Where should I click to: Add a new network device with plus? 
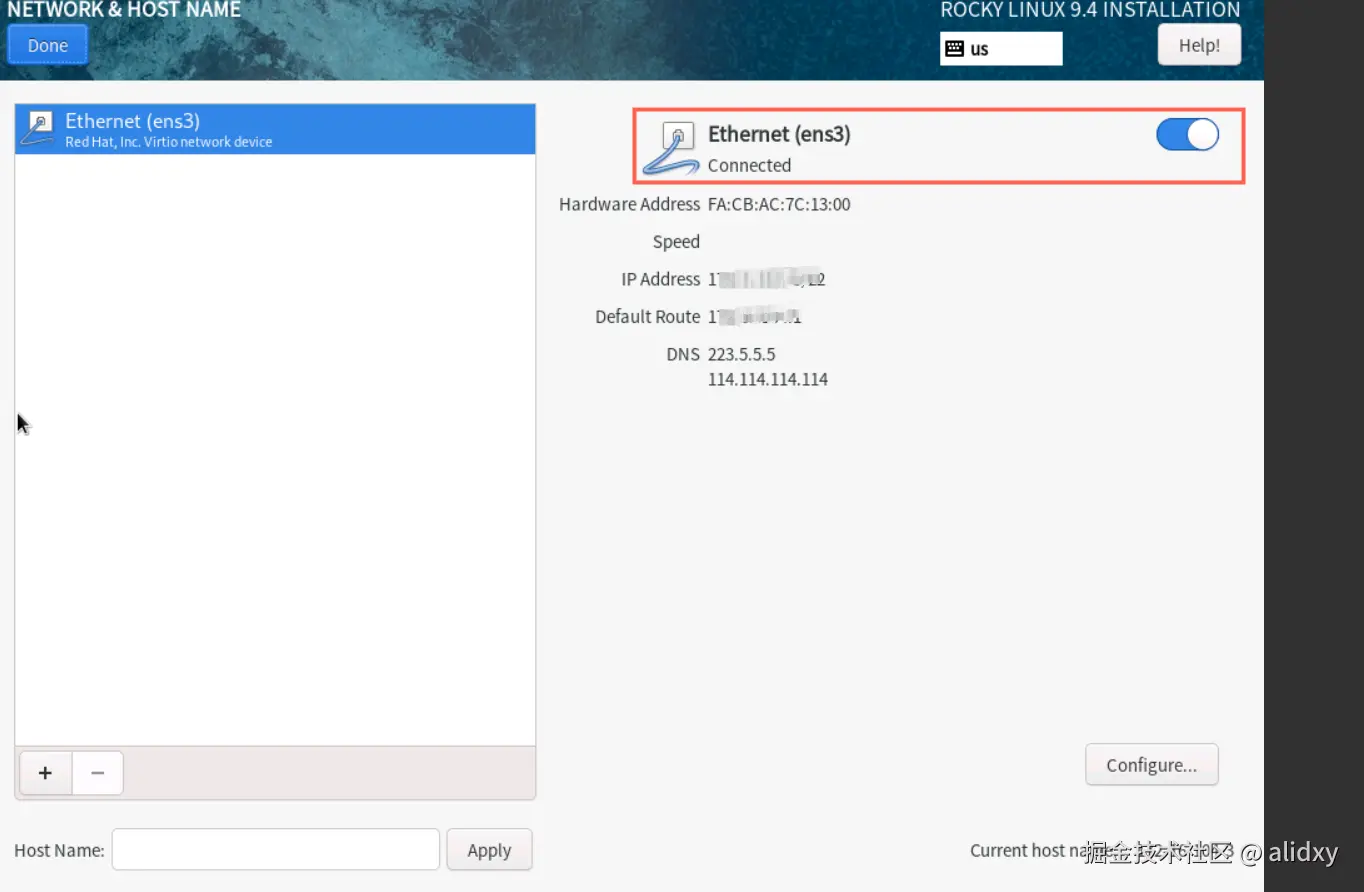(x=45, y=773)
